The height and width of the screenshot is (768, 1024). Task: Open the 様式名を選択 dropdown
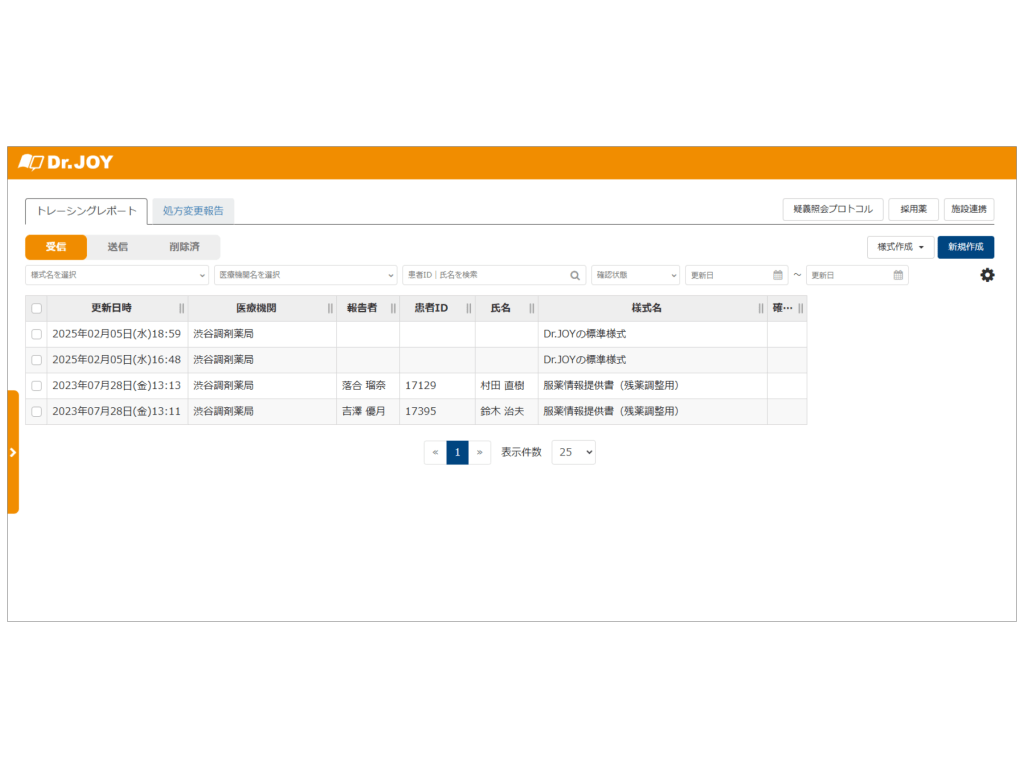tap(117, 275)
